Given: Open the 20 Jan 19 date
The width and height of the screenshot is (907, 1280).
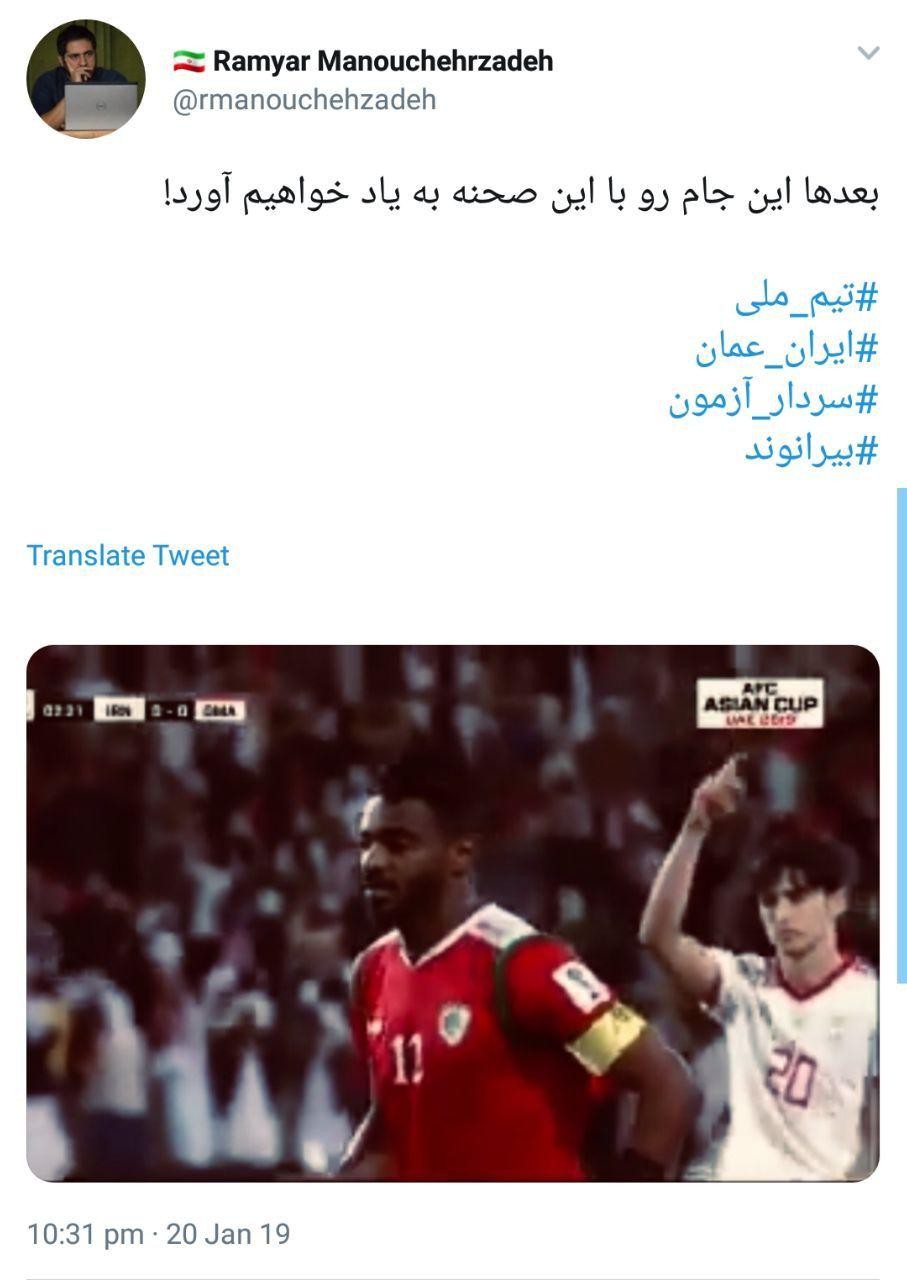Looking at the screenshot, I should coord(228,1234).
